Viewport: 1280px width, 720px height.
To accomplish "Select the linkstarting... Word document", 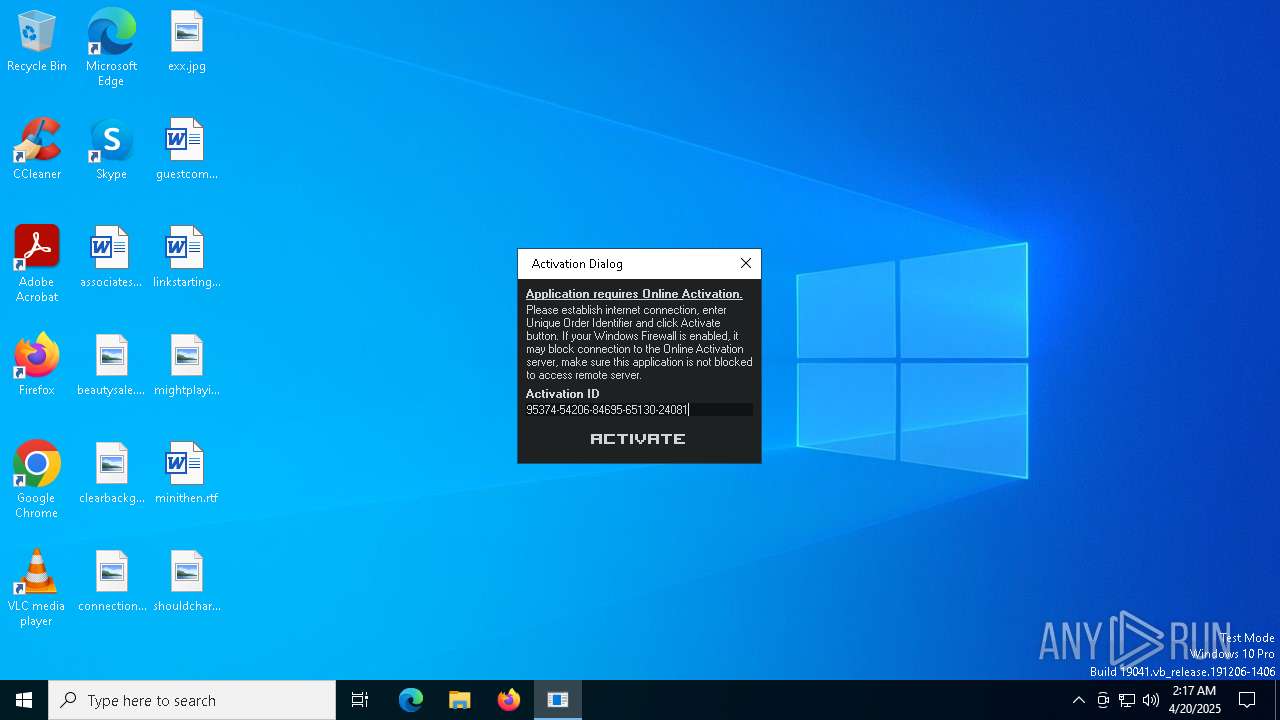I will point(187,258).
